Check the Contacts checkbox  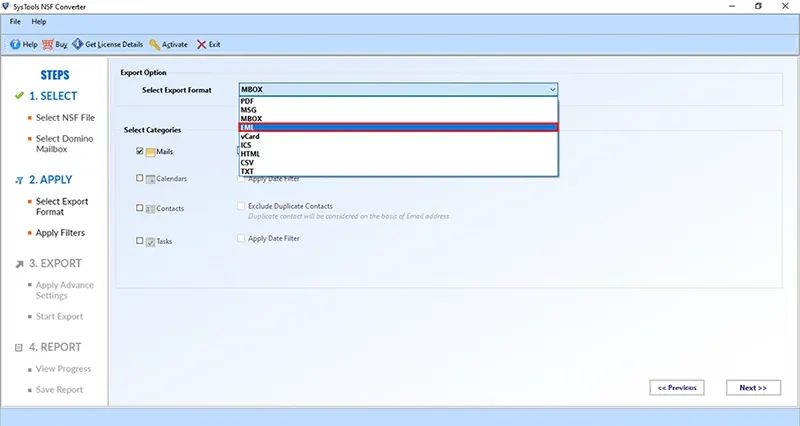click(139, 208)
